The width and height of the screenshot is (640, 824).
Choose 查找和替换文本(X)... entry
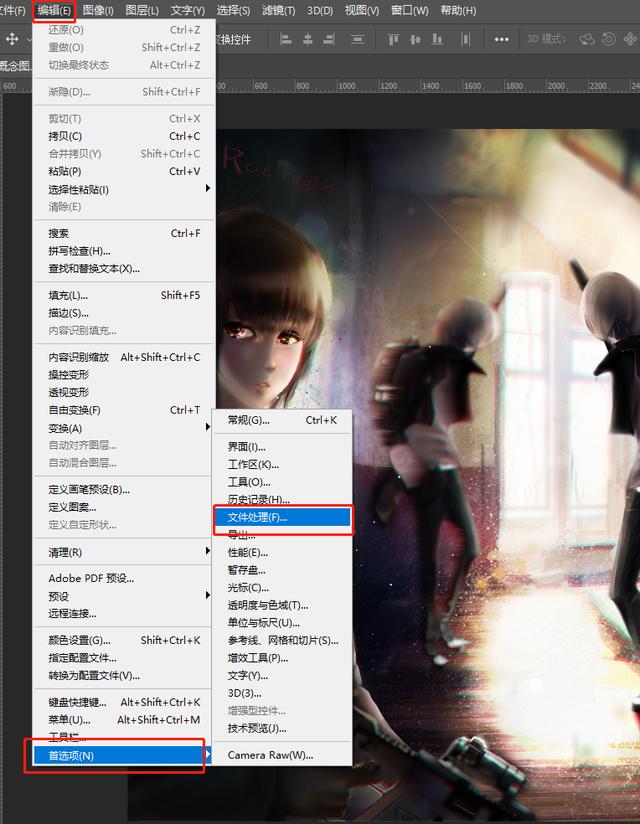click(x=124, y=269)
